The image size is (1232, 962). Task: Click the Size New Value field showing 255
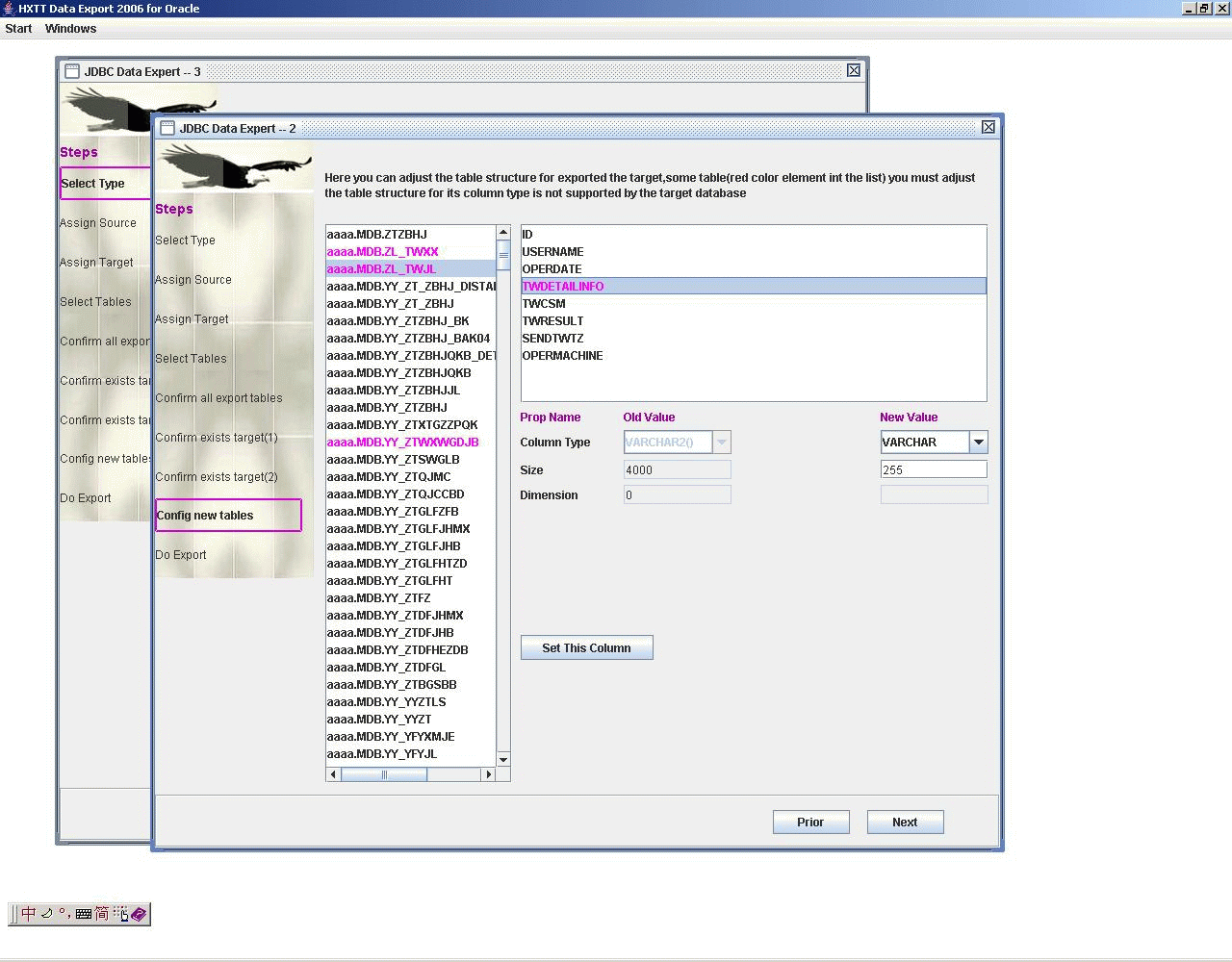(933, 468)
